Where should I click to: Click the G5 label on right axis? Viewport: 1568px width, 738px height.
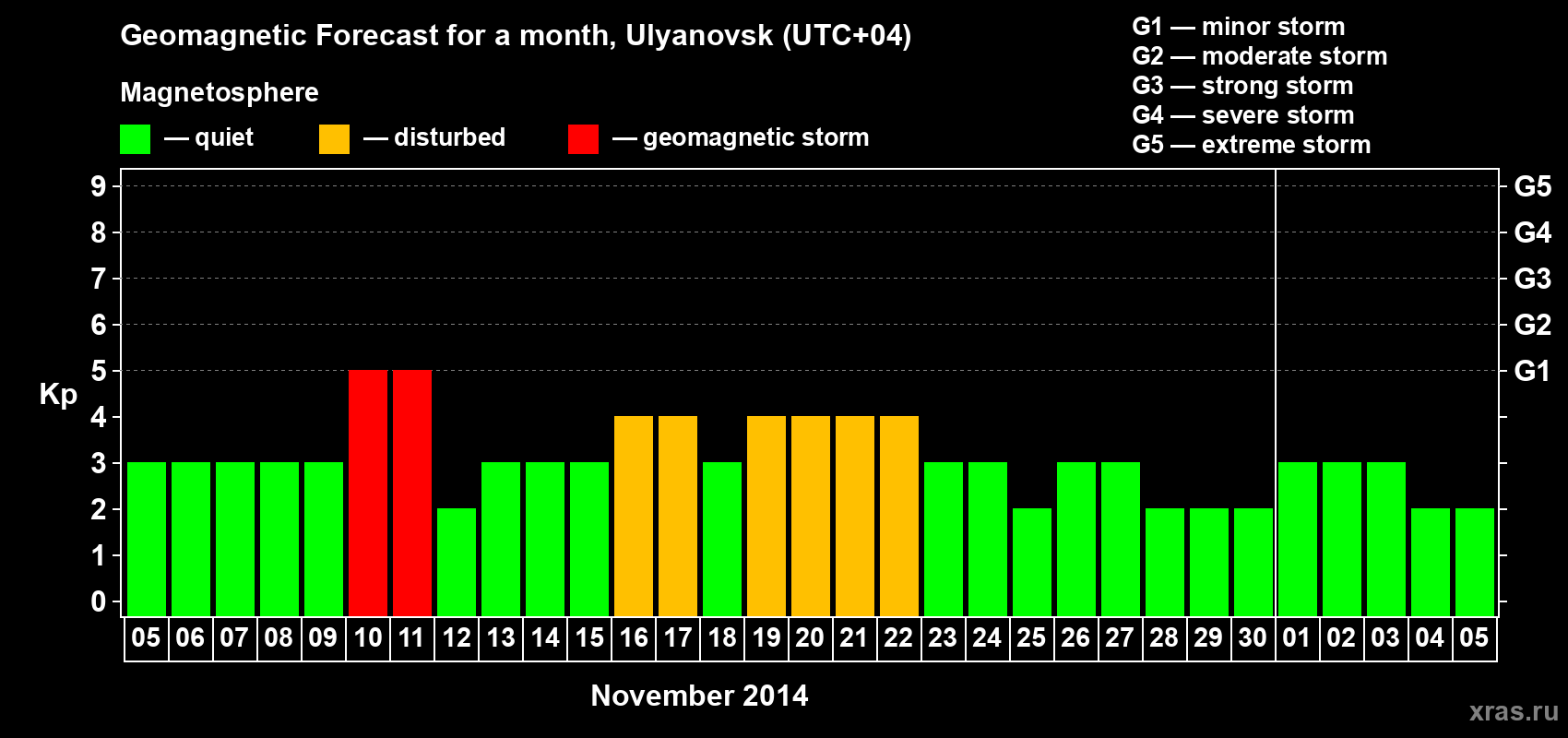click(1533, 186)
